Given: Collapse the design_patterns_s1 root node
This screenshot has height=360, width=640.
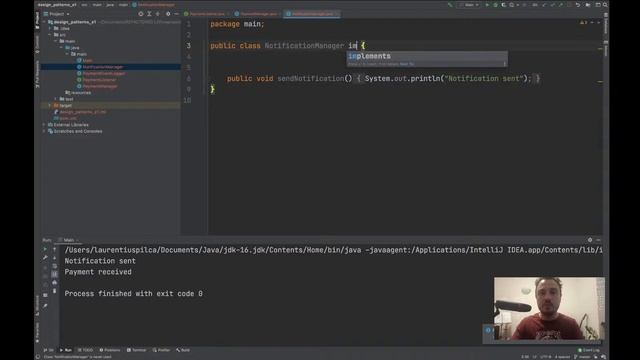Looking at the screenshot, I should 44,22.
